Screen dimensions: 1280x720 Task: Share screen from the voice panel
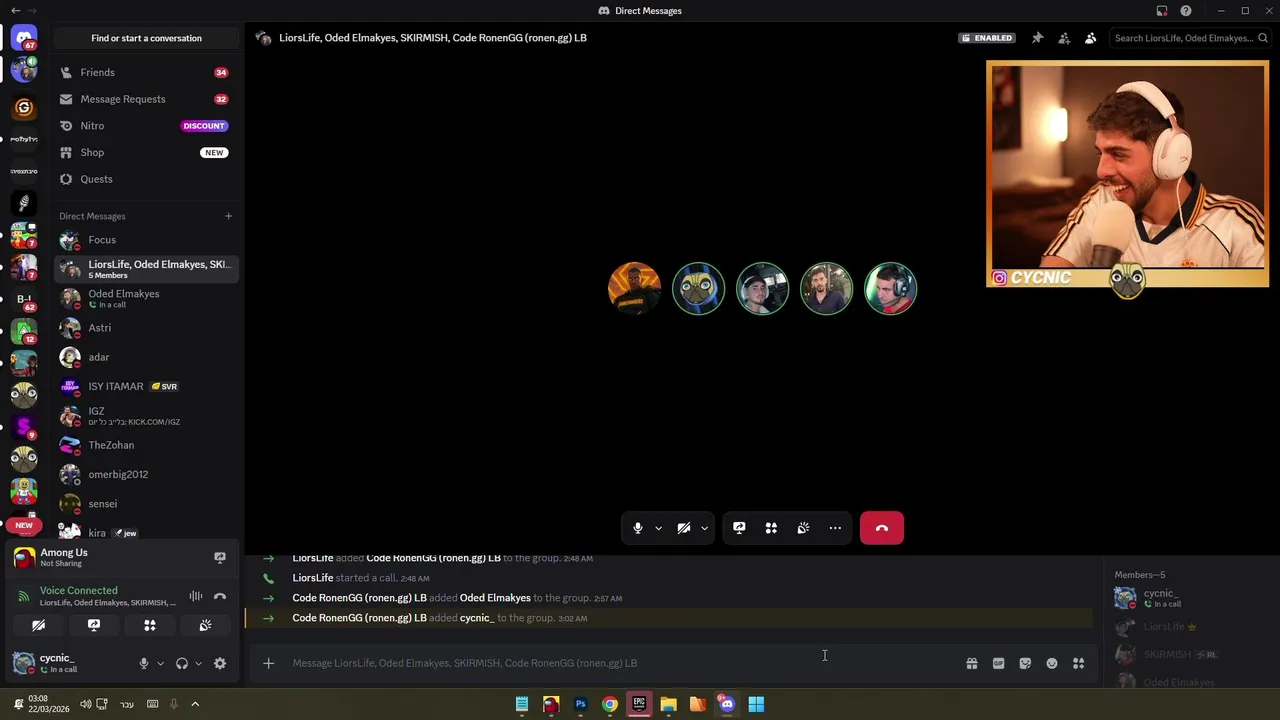coord(94,626)
